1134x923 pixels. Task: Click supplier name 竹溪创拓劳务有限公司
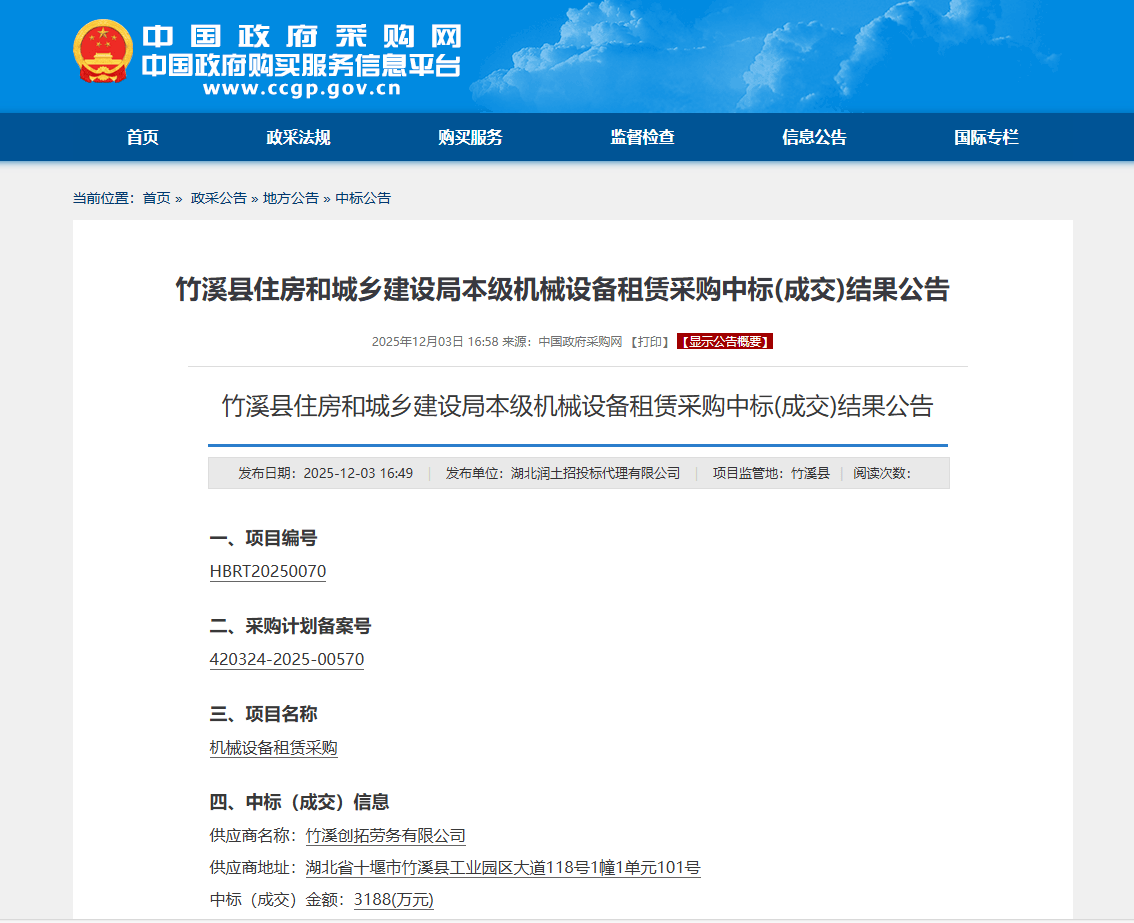coord(385,836)
